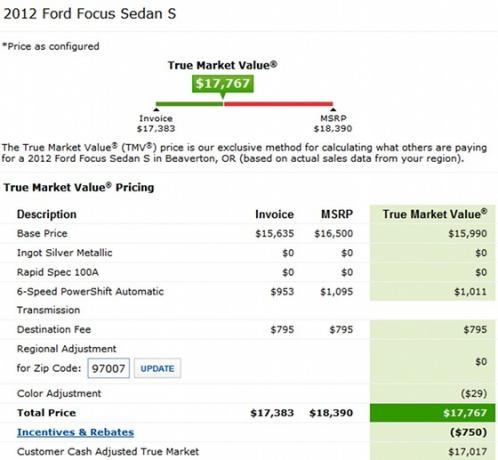The image size is (498, 460).
Task: Click the Base Price row label
Action: point(42,233)
